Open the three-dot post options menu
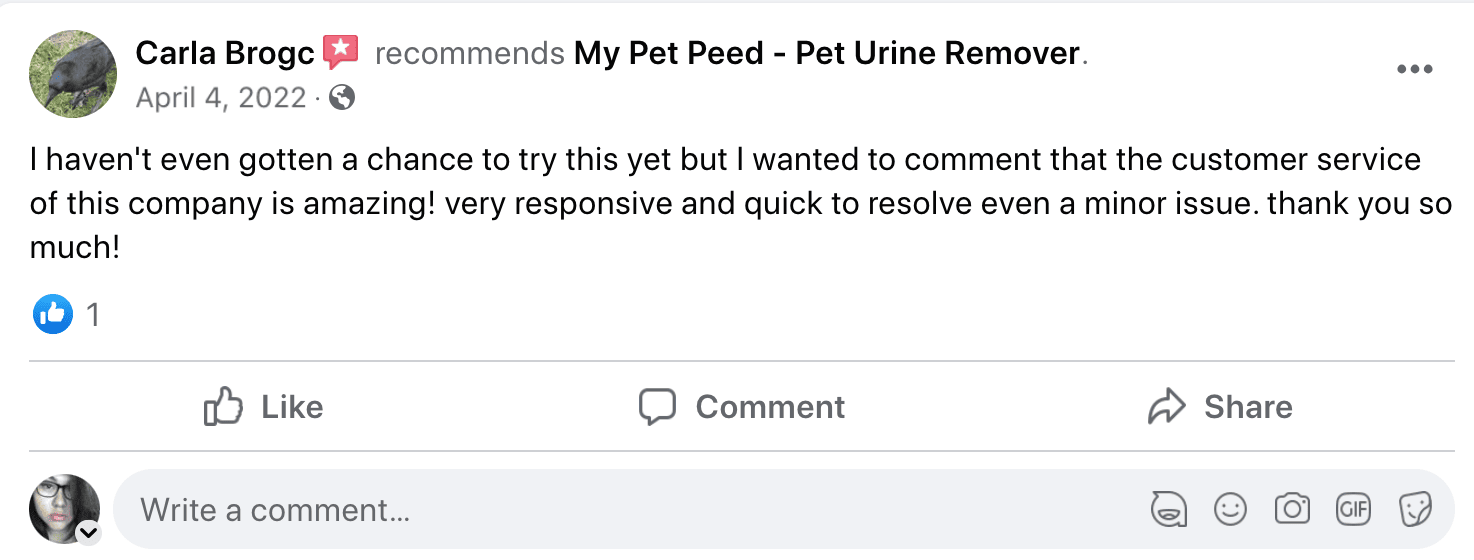The height and width of the screenshot is (560, 1474). tap(1415, 69)
